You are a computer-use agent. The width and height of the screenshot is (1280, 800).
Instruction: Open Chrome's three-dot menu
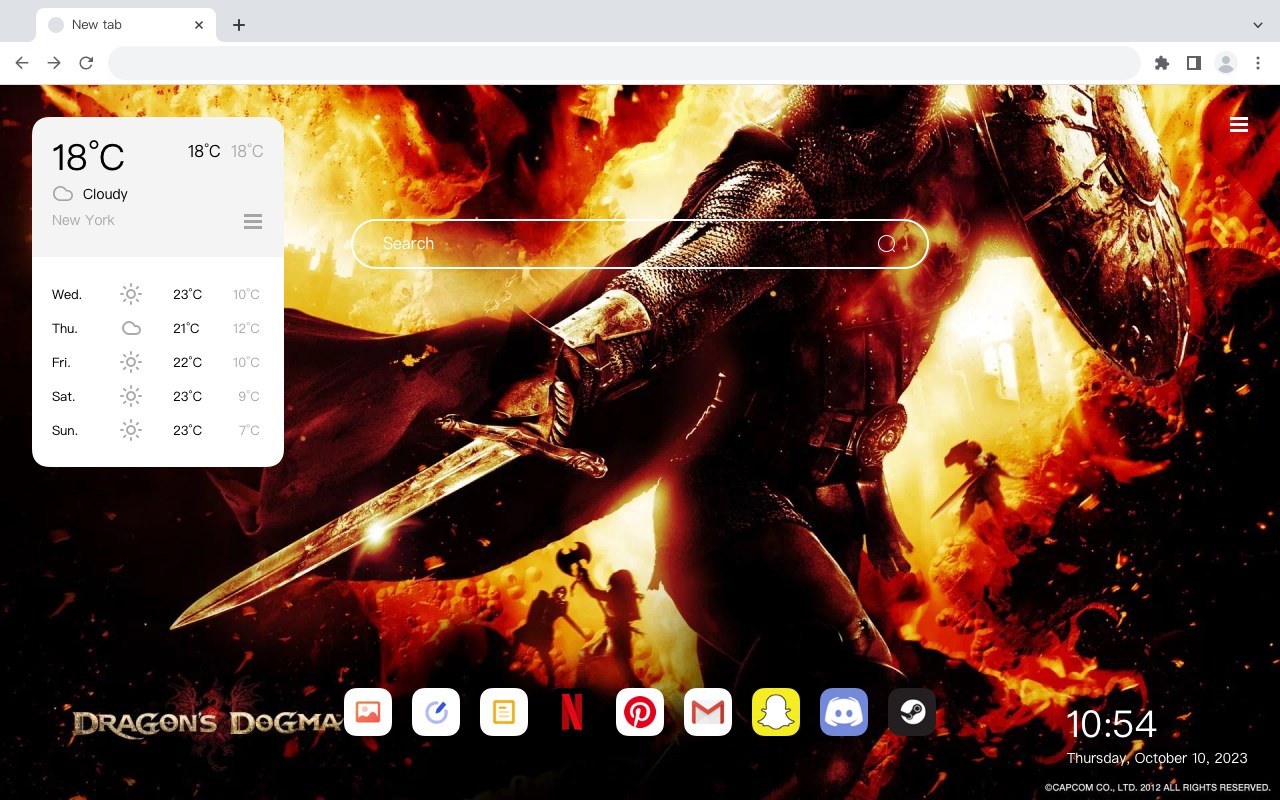click(x=1258, y=63)
